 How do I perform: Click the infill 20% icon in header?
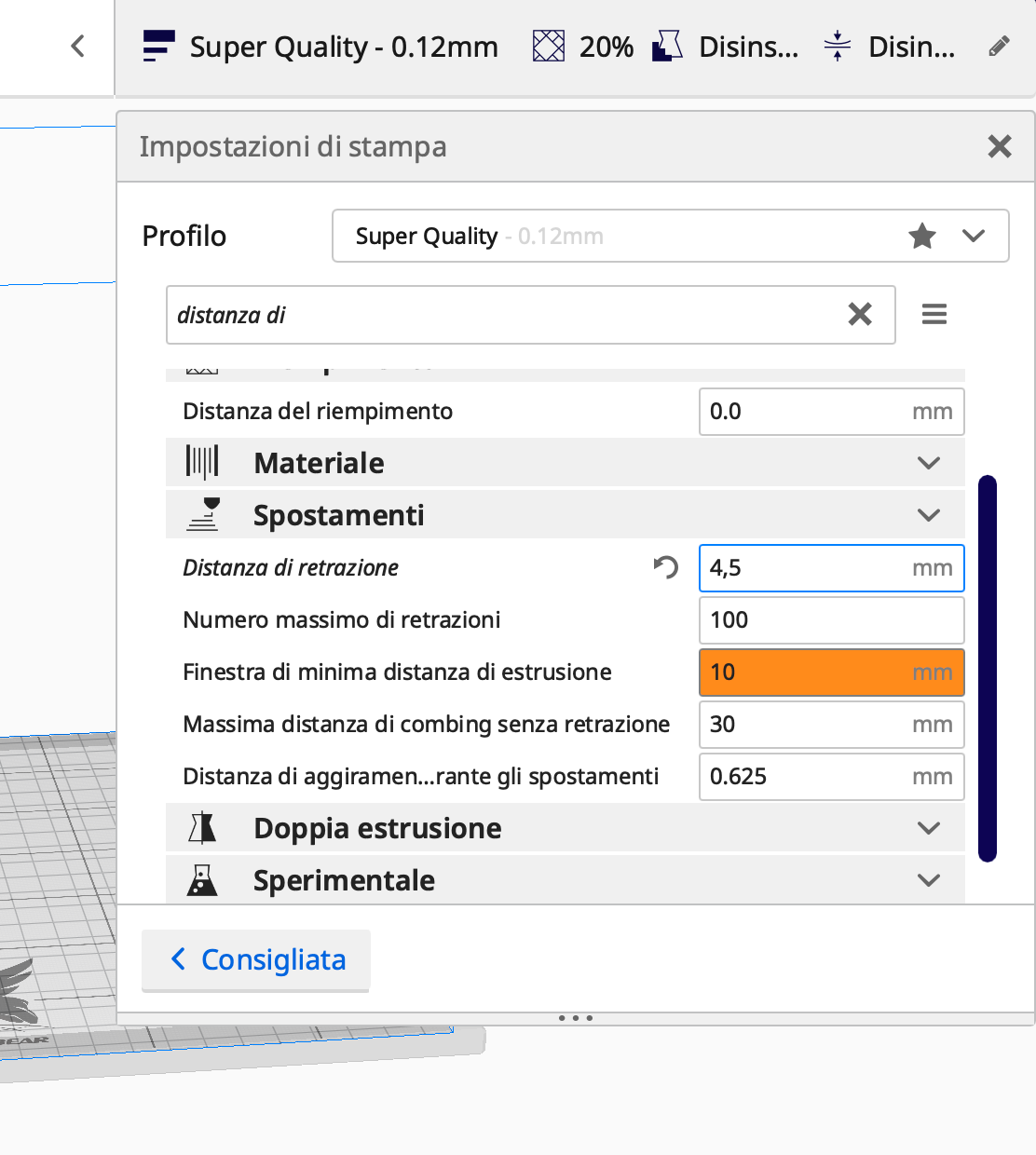[x=549, y=46]
